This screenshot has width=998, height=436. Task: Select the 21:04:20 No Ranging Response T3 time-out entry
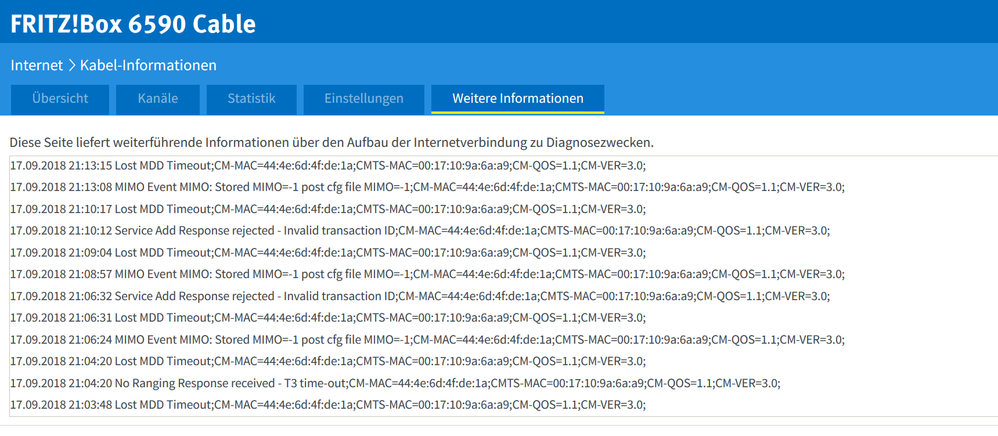pos(395,383)
